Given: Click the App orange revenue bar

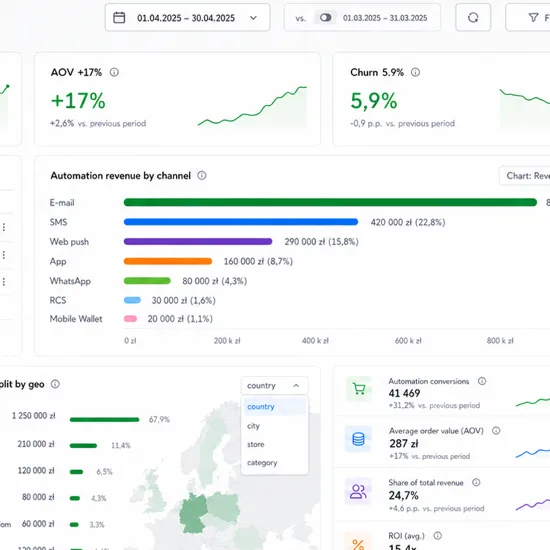Looking at the screenshot, I should point(168,261).
